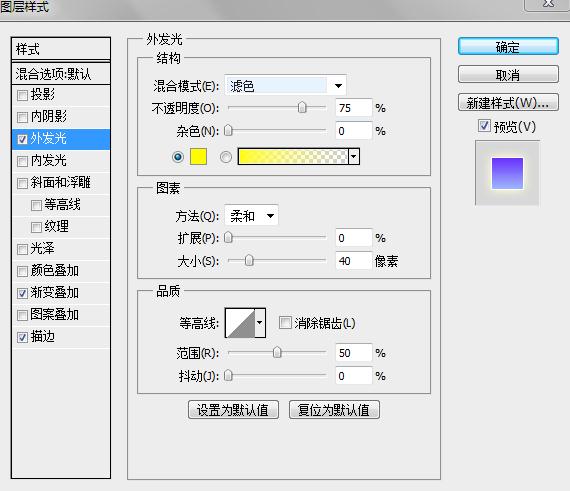
Task: Open the 混合模式 blend mode dropdown
Action: click(285, 86)
